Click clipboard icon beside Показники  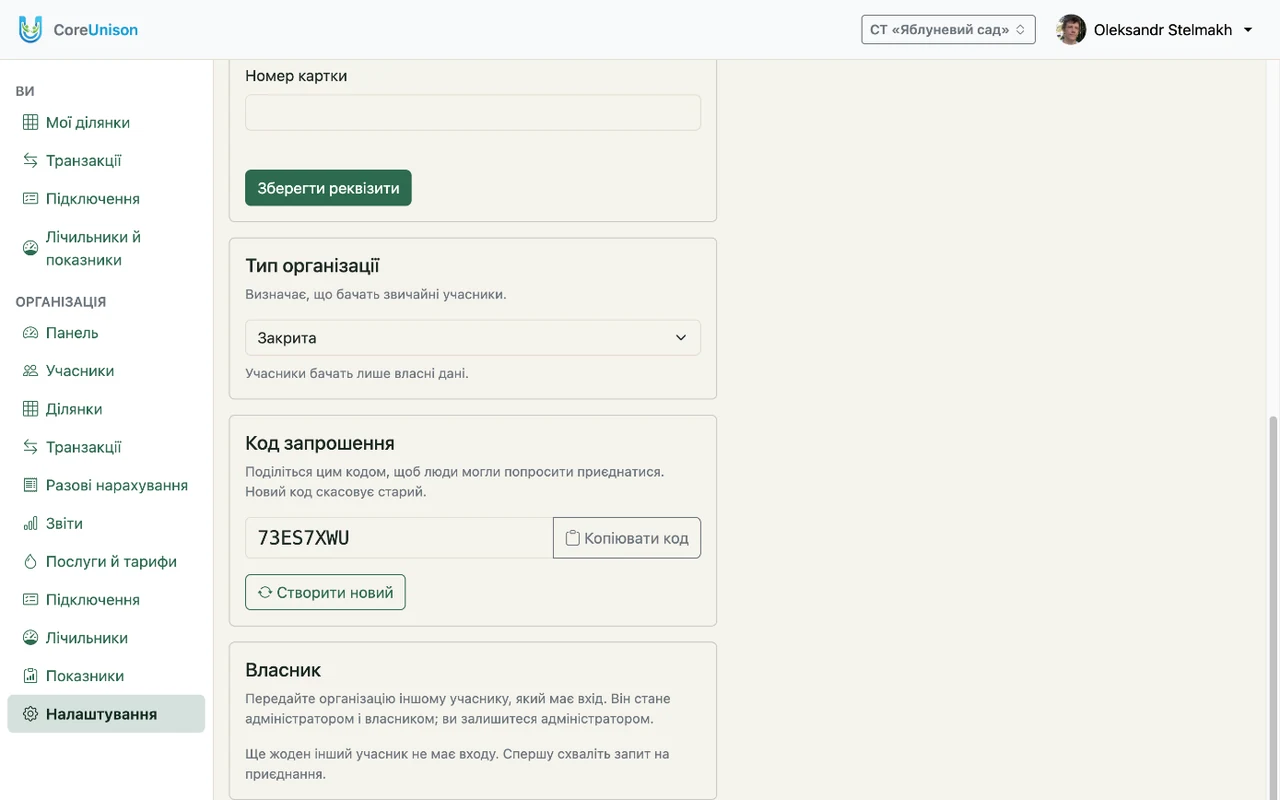pyautogui.click(x=31, y=676)
